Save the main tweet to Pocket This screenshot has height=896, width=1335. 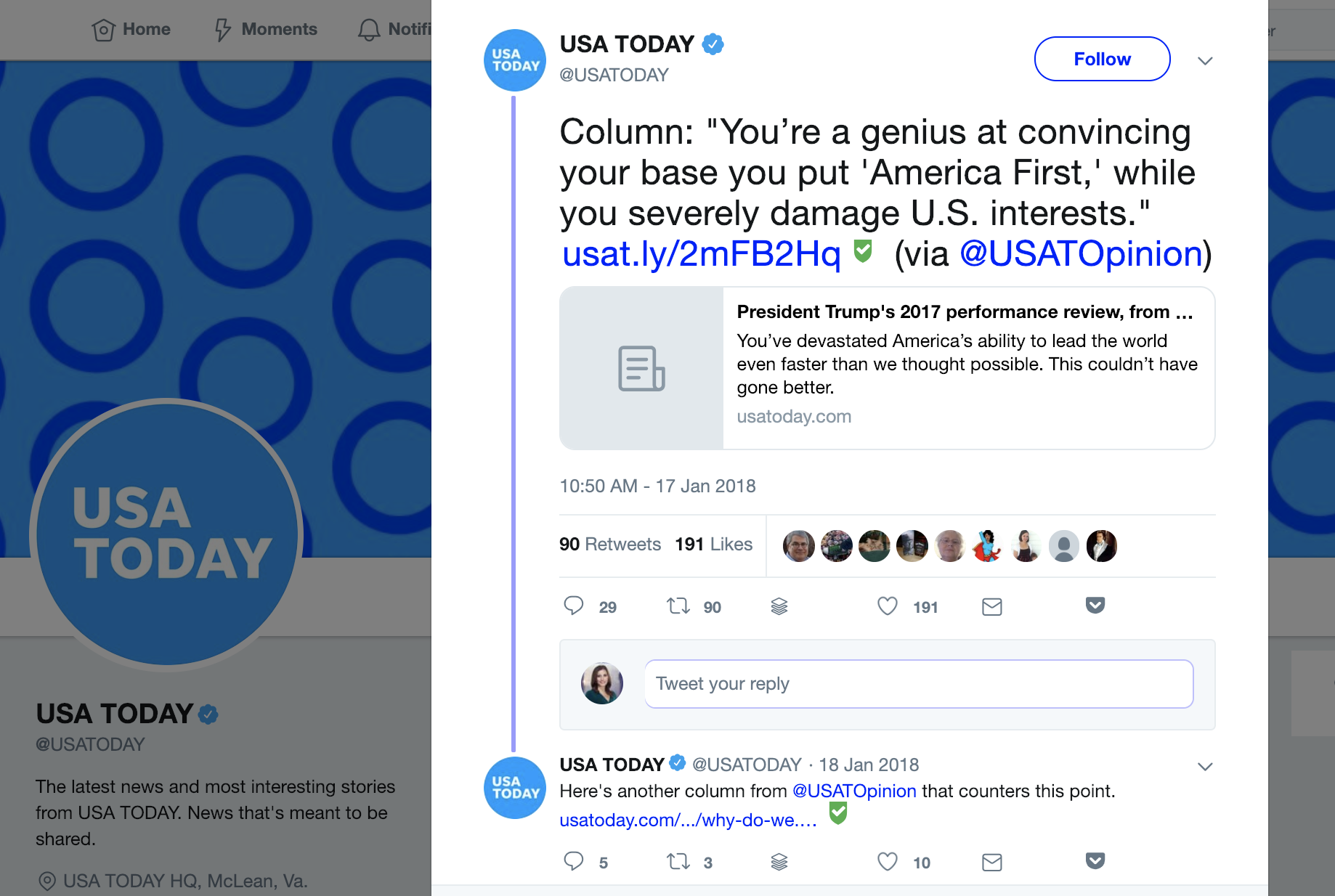(1095, 605)
